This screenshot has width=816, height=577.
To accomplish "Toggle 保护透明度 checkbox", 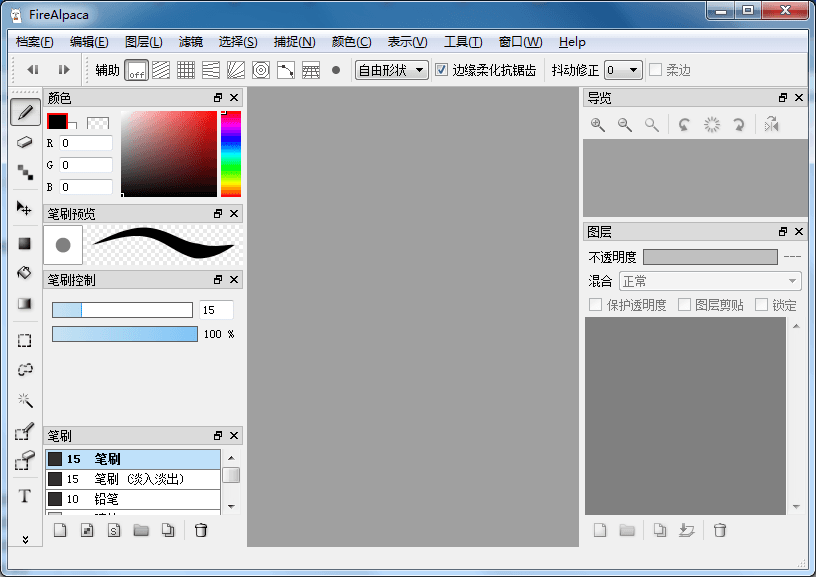I will tap(595, 304).
